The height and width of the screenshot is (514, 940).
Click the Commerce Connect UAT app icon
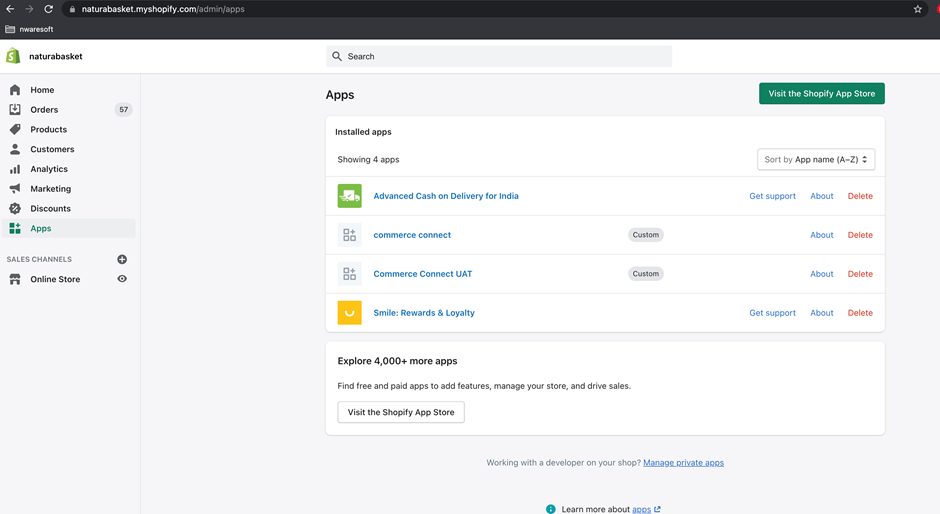(349, 274)
